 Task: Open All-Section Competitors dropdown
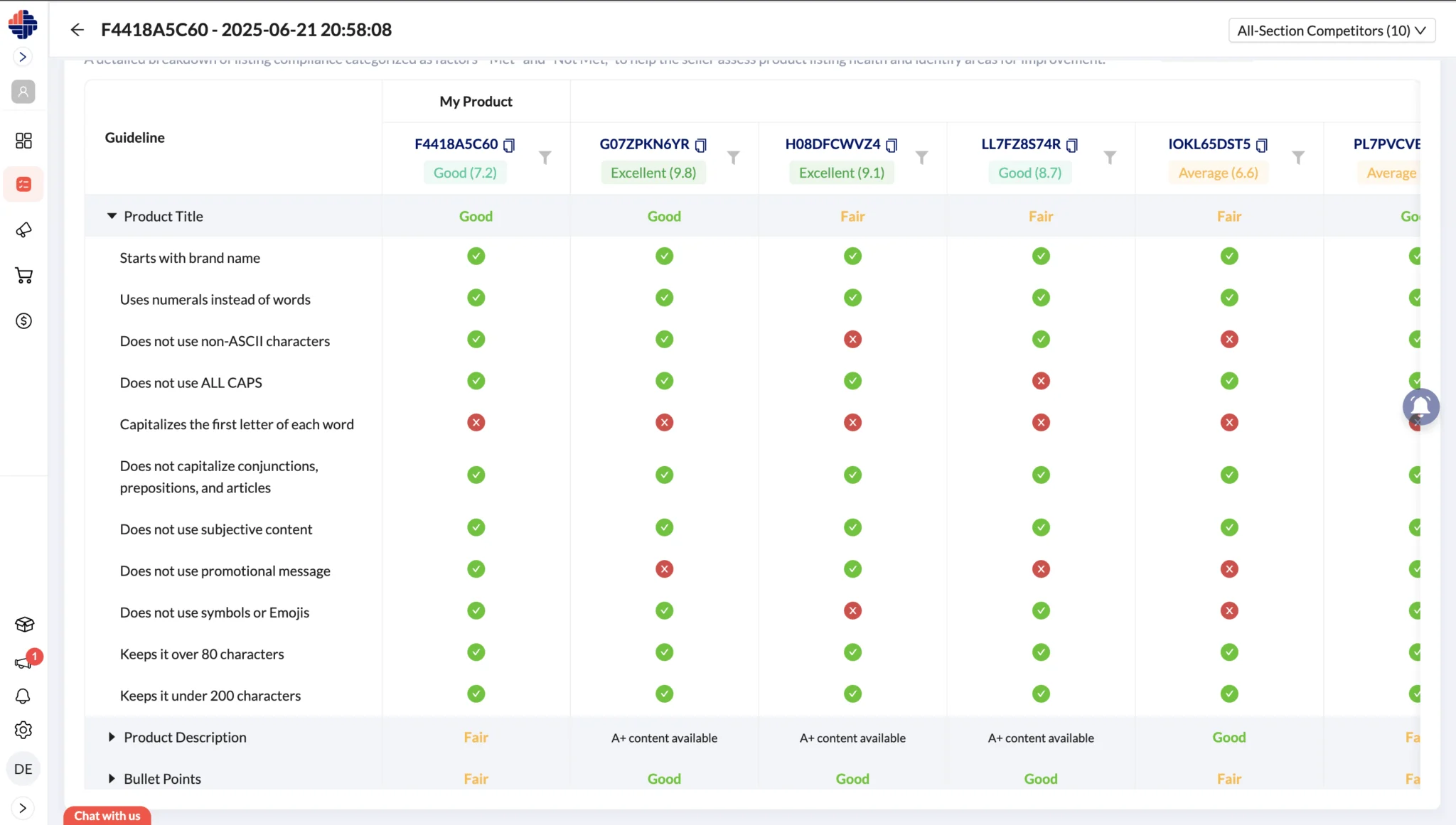pos(1331,31)
